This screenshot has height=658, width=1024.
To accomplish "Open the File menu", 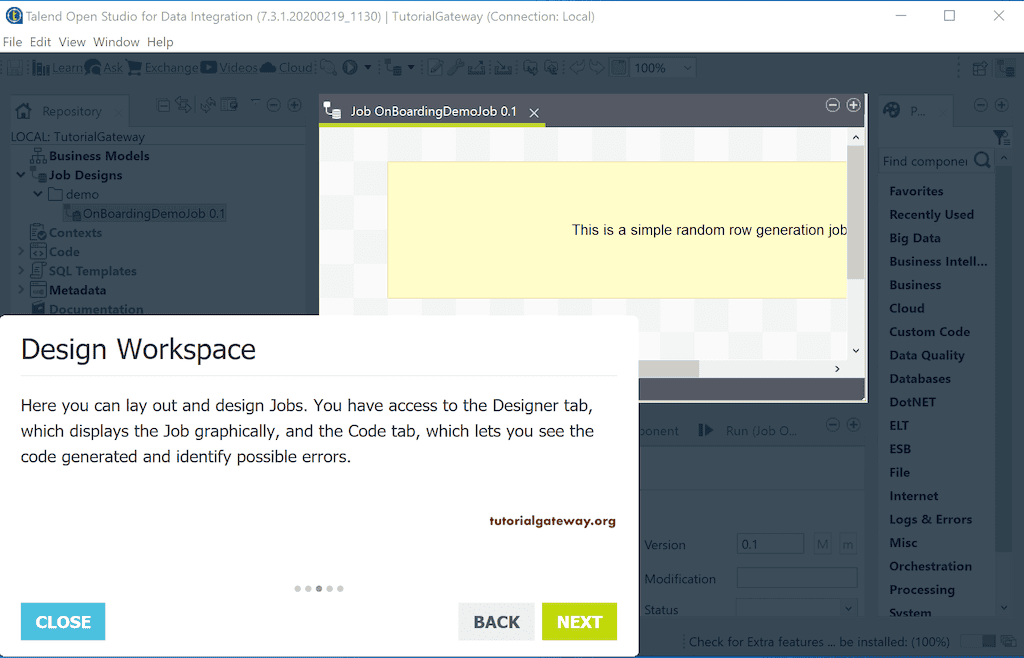I will point(12,42).
